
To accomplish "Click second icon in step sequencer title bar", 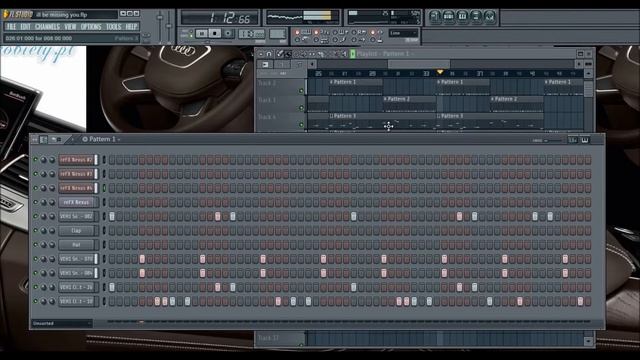I will tap(44, 140).
